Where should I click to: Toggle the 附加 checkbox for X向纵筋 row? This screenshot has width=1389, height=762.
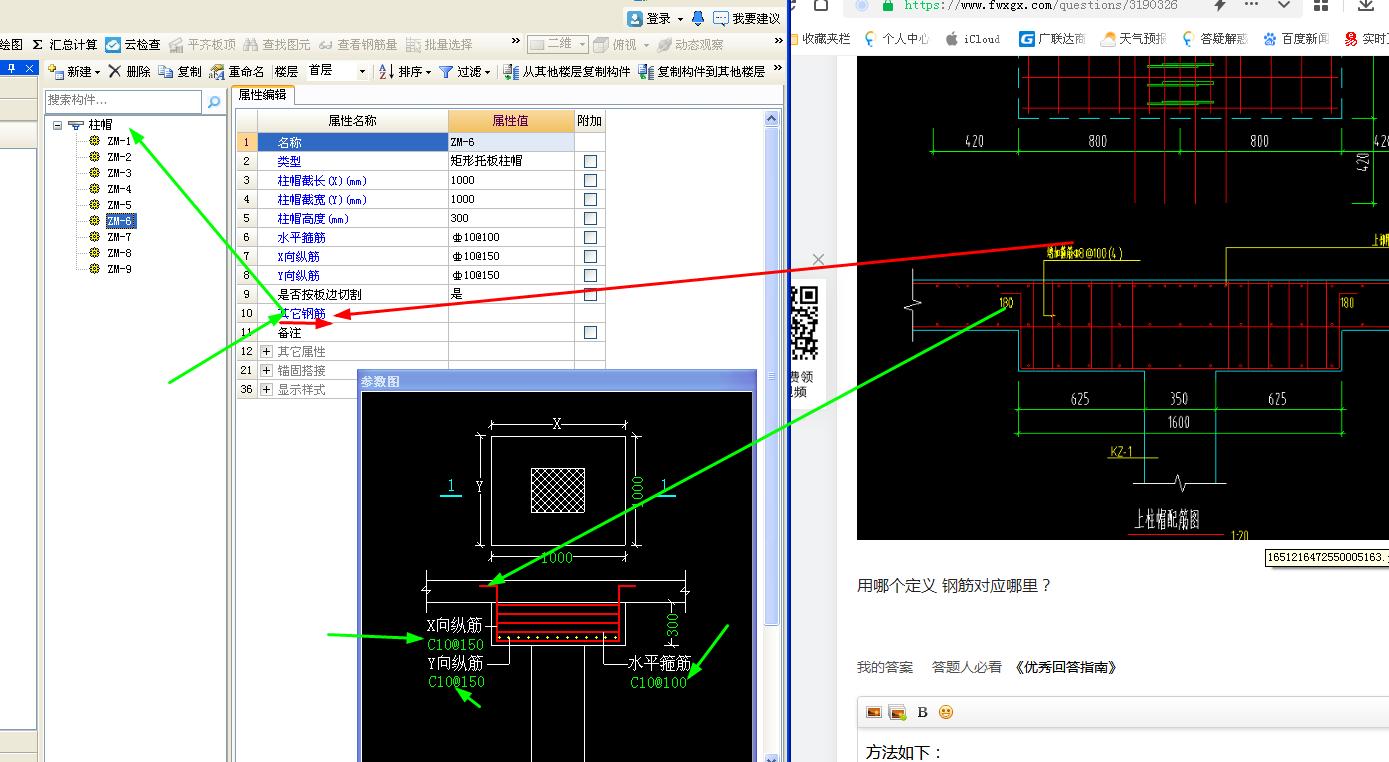point(590,256)
